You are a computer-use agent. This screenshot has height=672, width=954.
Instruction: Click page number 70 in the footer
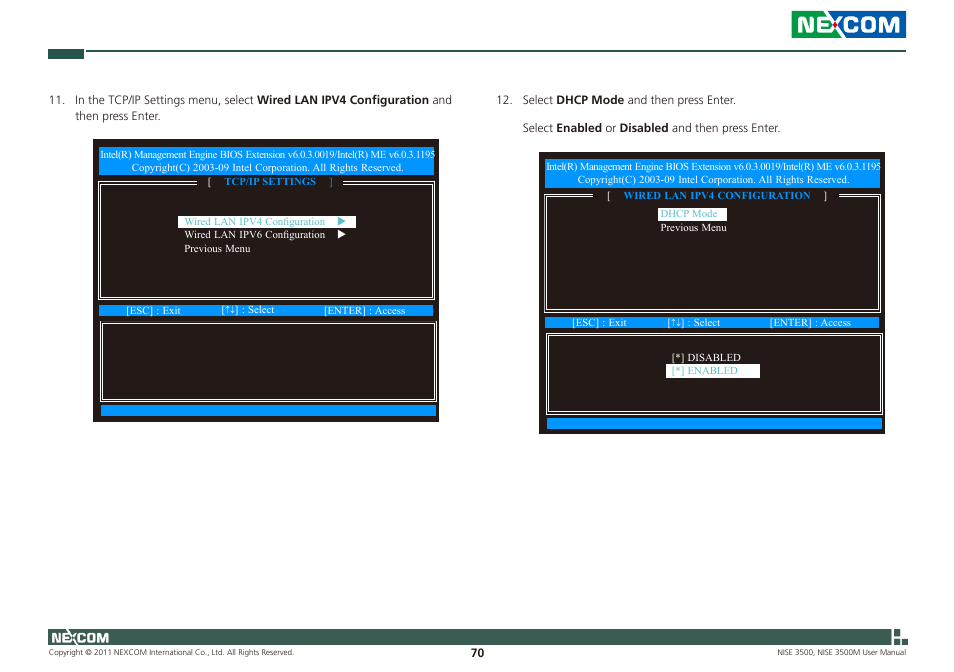pos(478,653)
